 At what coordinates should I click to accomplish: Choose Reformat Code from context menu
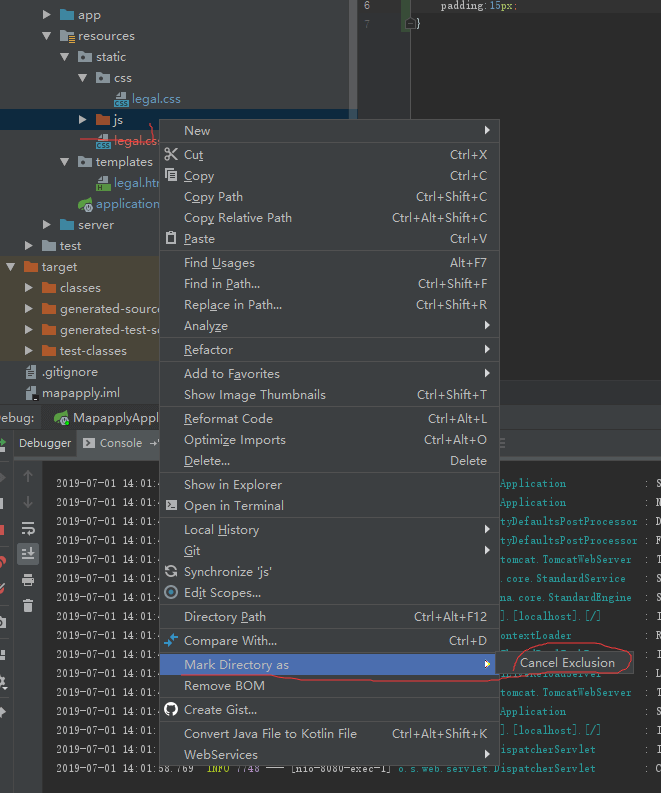pos(228,419)
